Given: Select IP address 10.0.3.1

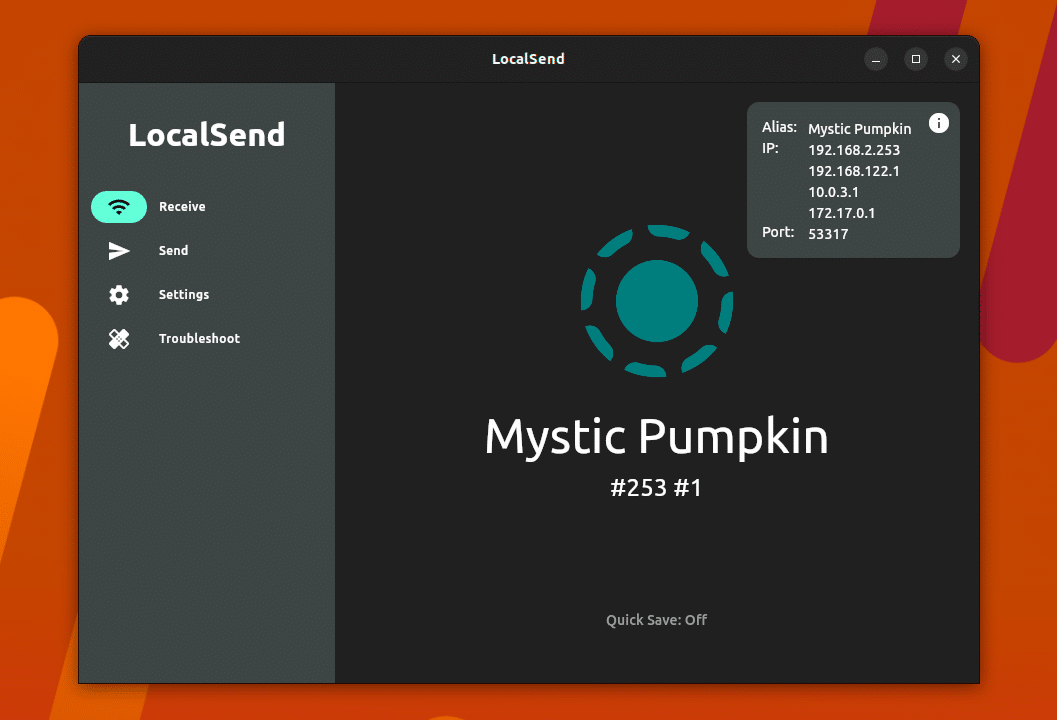Looking at the screenshot, I should pos(833,191).
